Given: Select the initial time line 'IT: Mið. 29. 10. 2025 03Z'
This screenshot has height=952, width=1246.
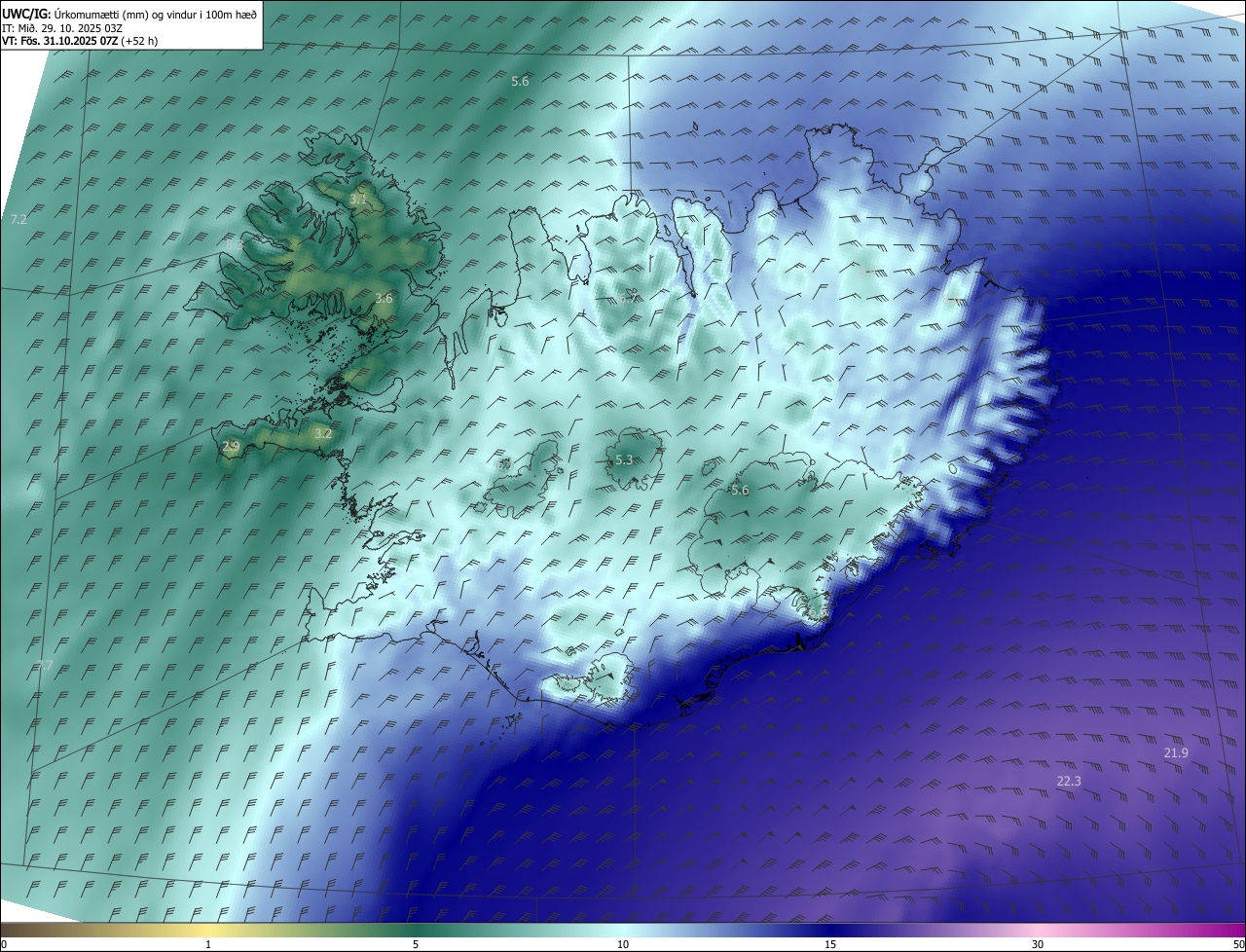Looking at the screenshot, I should click(x=61, y=28).
